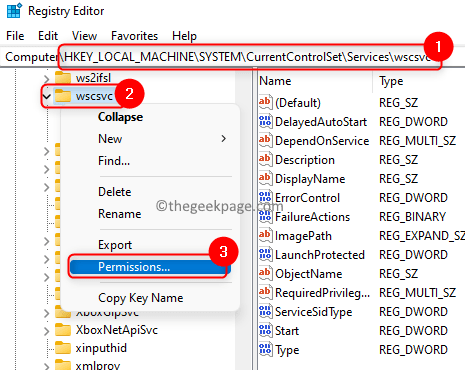This screenshot has height=370, width=465.
Task: Open the Help menu
Action: tap(184, 36)
